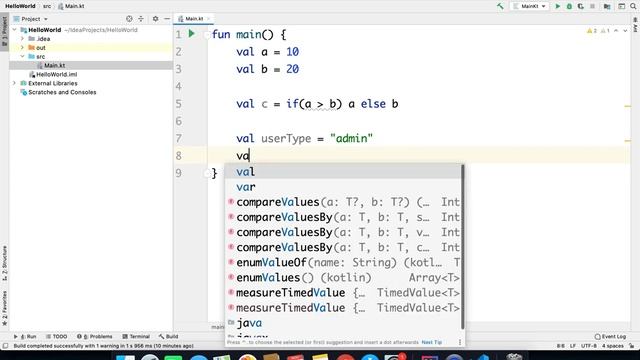
Task: Click the warning stripe mark by line 5
Action: [x=628, y=106]
